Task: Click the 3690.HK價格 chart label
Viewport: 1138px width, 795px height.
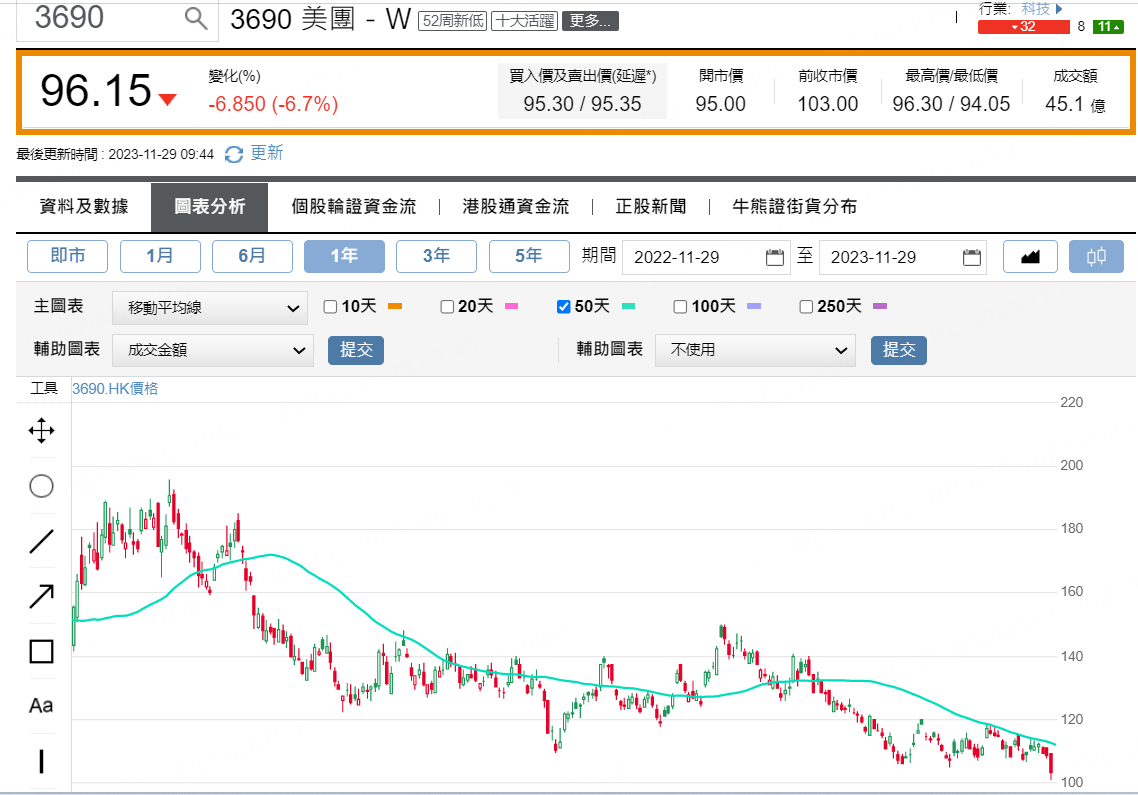Action: point(115,388)
